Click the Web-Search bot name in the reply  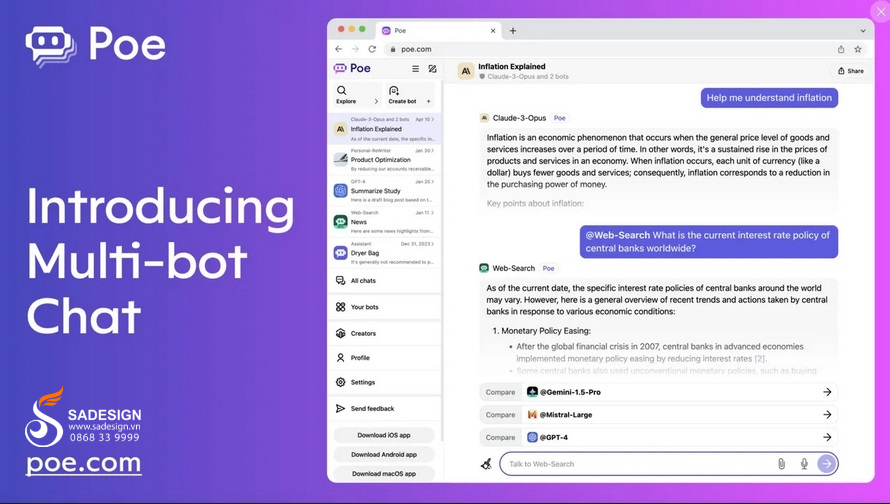click(513, 268)
